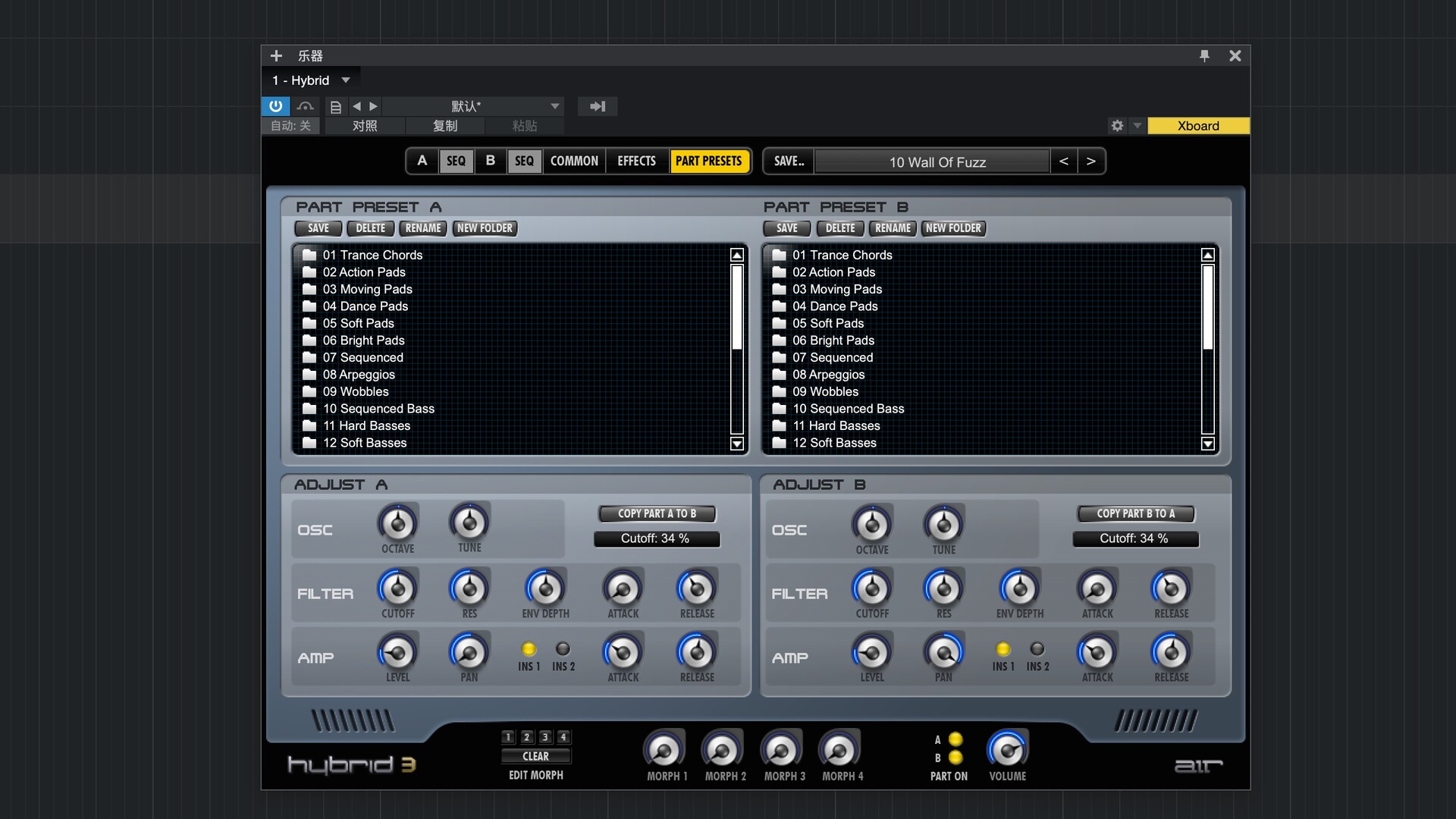The image size is (1456, 819).
Task: Switch to the EFFECTS tab
Action: tap(636, 161)
